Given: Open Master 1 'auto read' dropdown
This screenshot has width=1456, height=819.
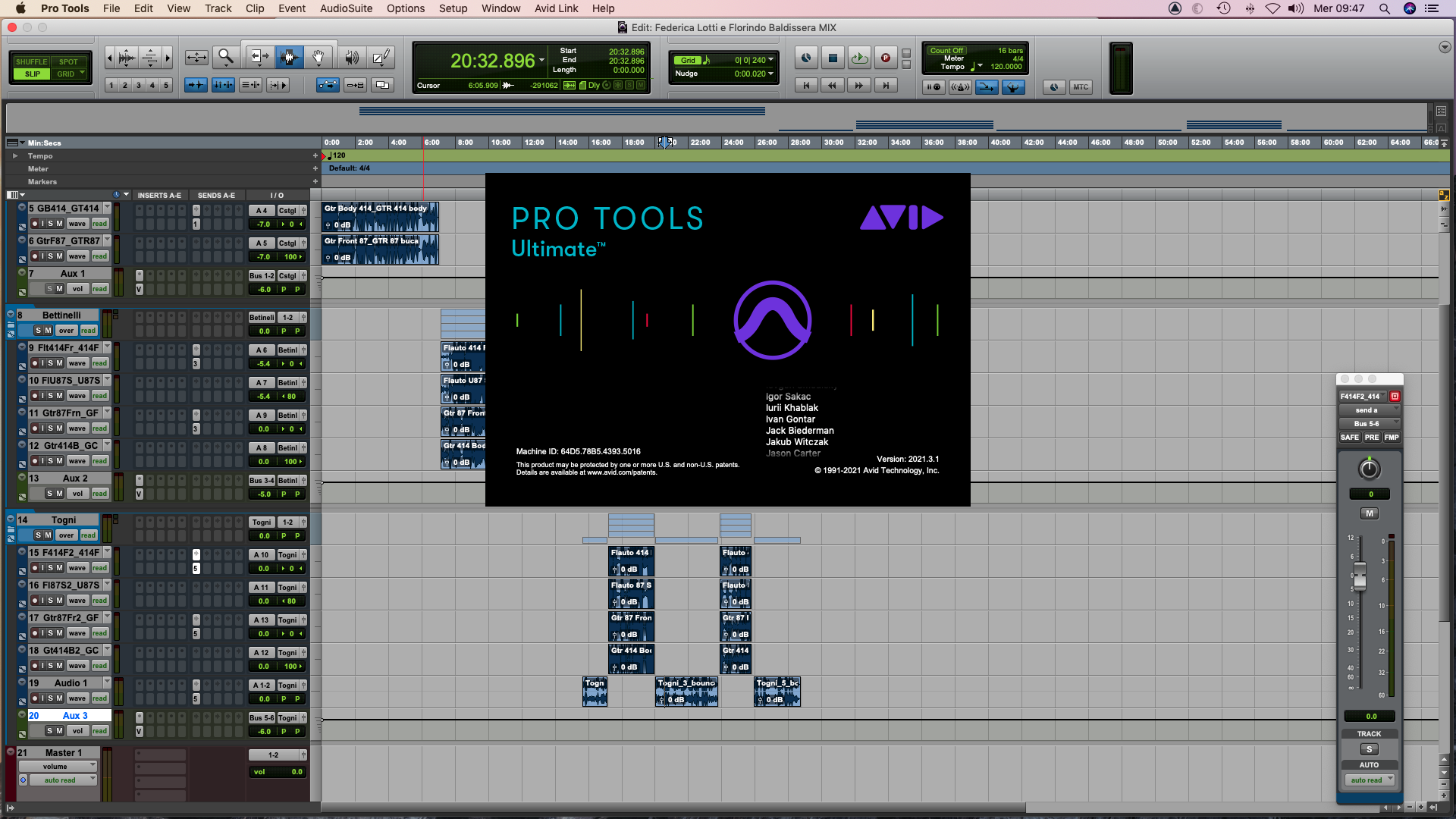Looking at the screenshot, I should (x=64, y=780).
